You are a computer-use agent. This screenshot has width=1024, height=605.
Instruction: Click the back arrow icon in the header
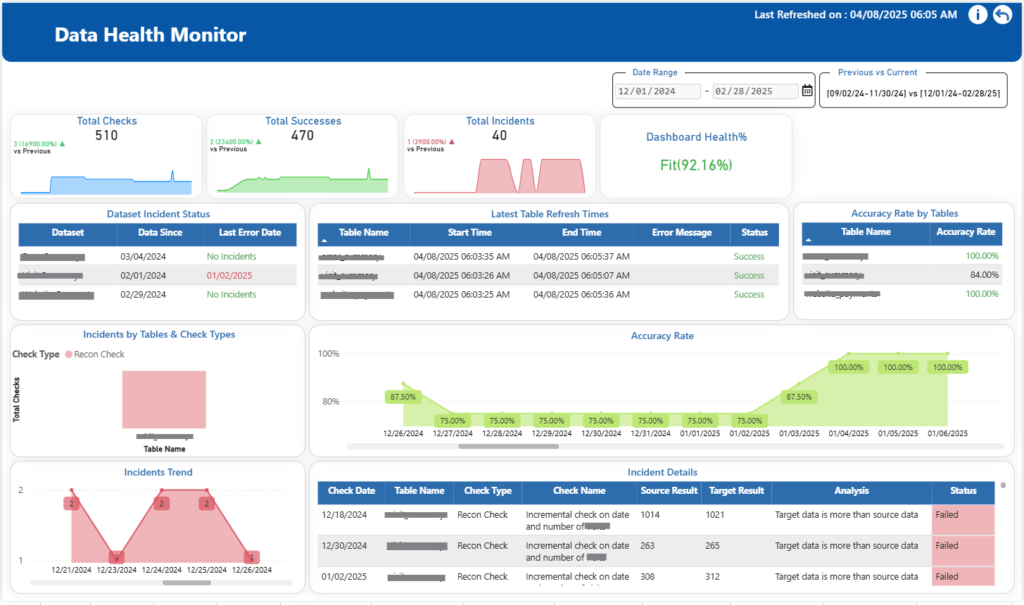click(x=1001, y=15)
